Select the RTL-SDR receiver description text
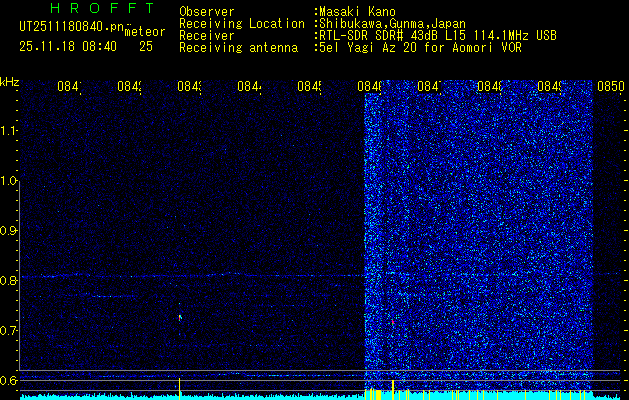 pyautogui.click(x=438, y=35)
